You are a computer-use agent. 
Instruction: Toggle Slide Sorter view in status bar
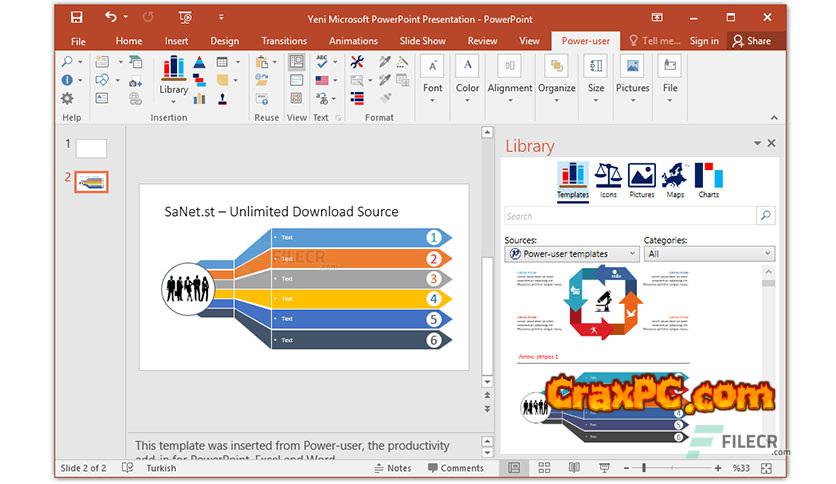coord(544,467)
